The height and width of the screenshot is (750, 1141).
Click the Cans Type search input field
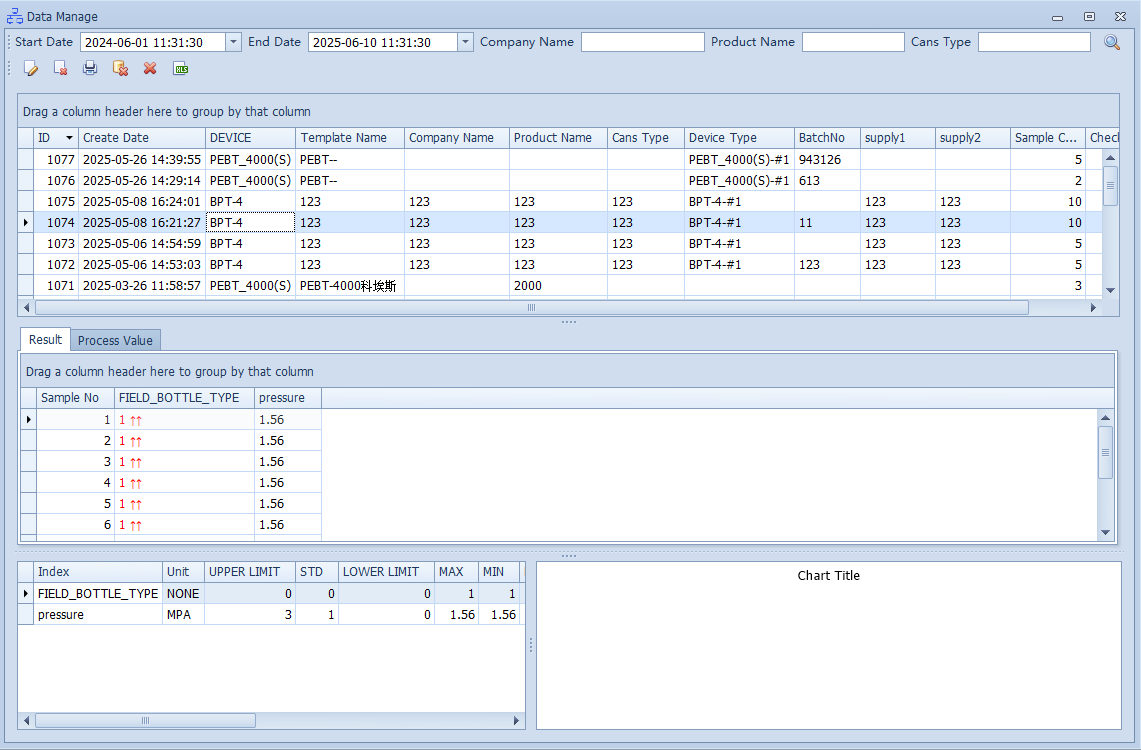[x=1034, y=42]
